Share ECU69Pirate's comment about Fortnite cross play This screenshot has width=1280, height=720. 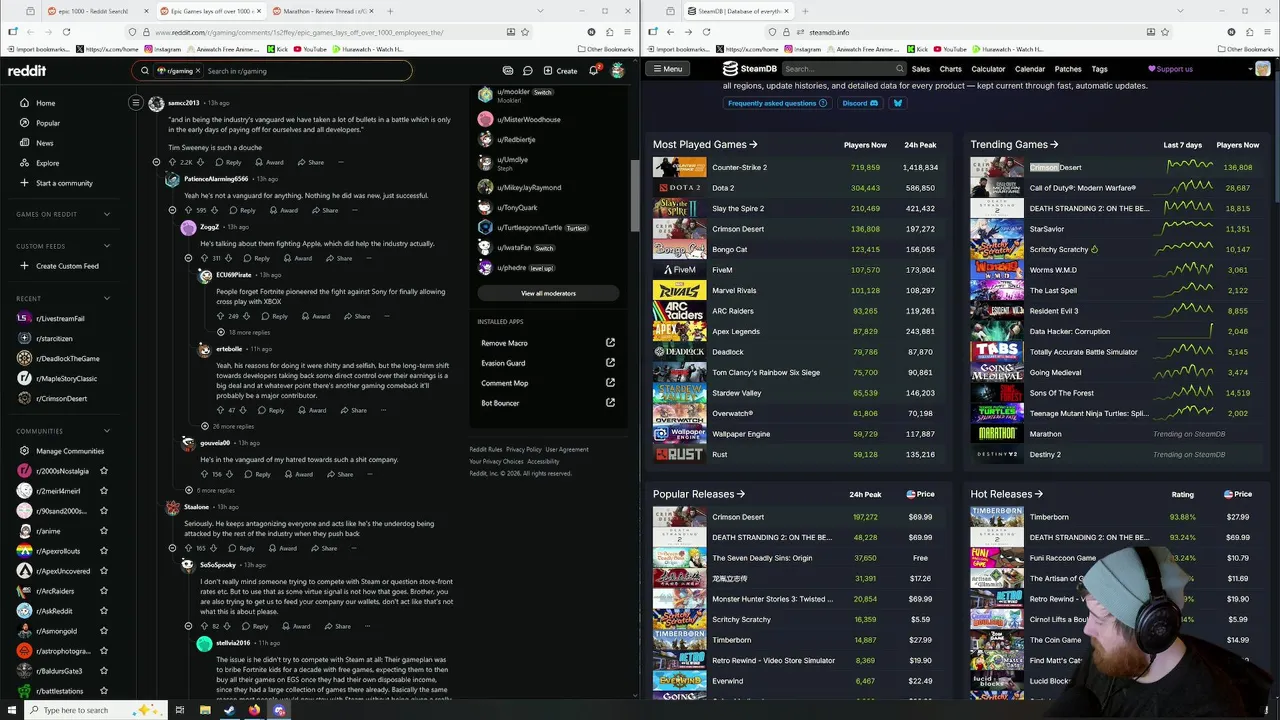[x=356, y=316]
